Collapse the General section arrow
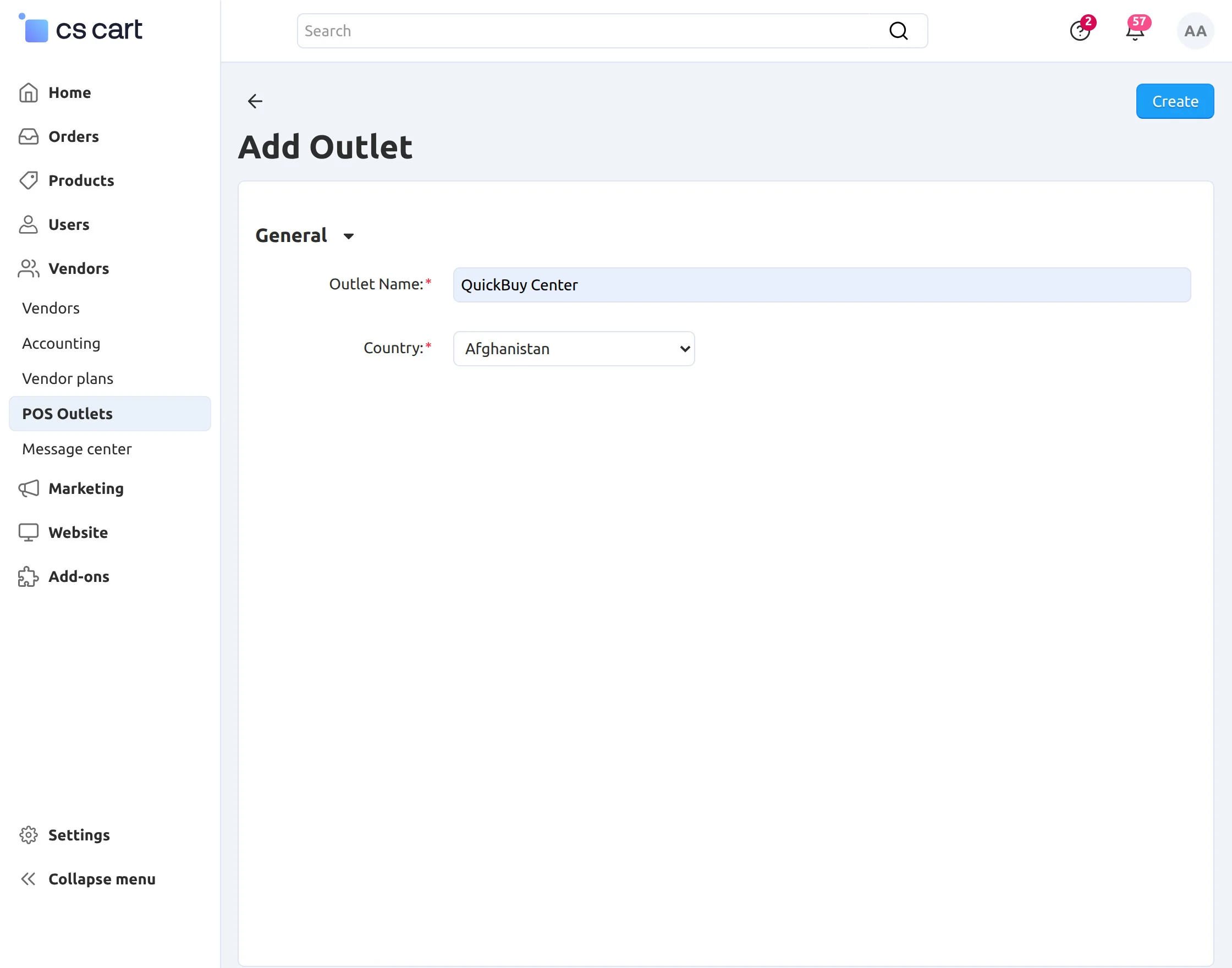Viewport: 1232px width, 968px height. tap(349, 236)
